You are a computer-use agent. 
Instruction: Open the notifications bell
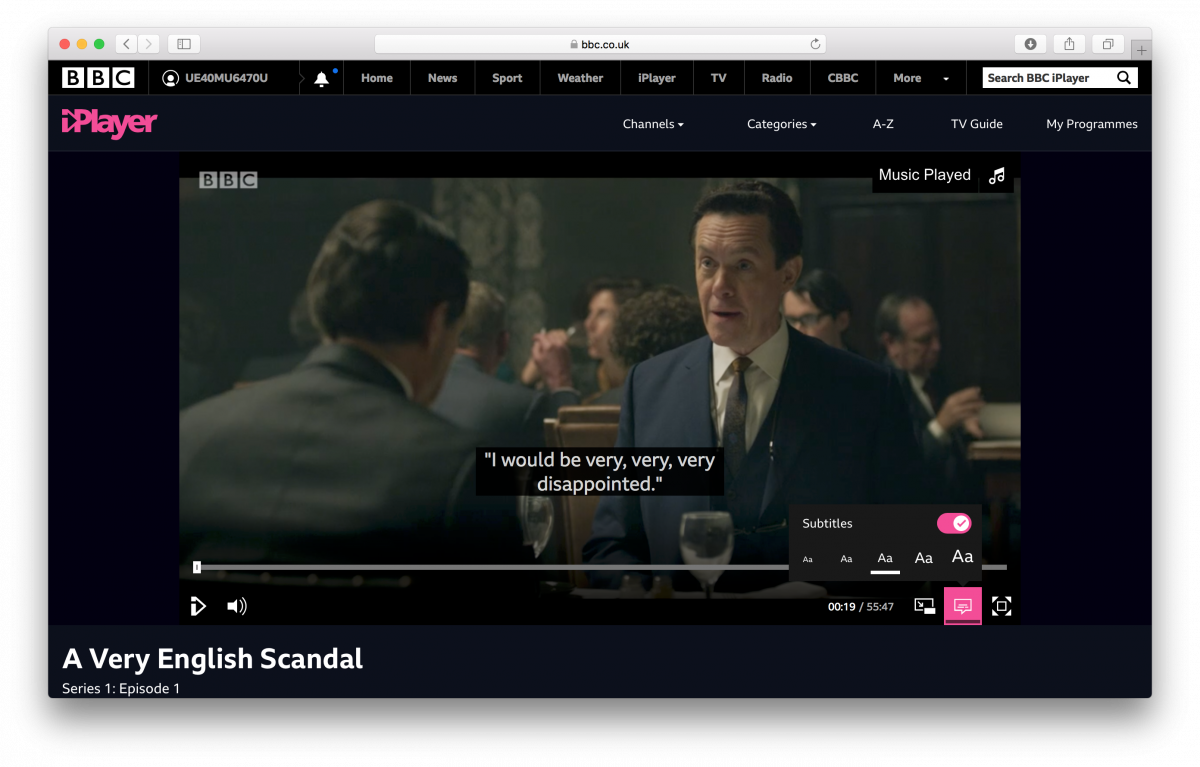tap(321, 78)
